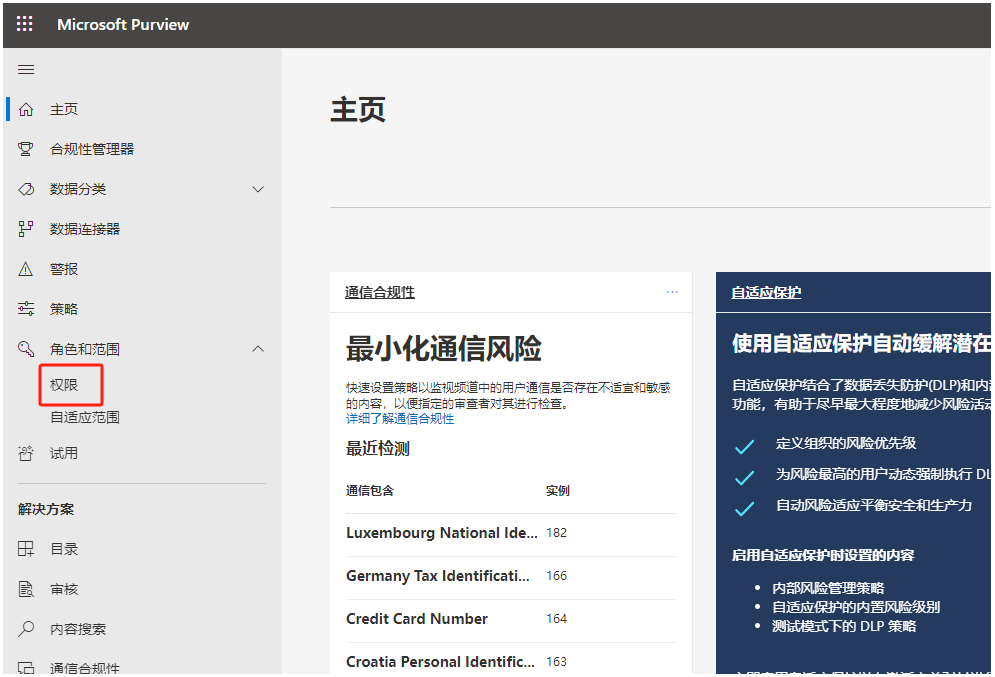Image resolution: width=995 pixels, height=677 pixels.
Task: Click 定义组织的风险优先级 text
Action: pyautogui.click(x=846, y=444)
